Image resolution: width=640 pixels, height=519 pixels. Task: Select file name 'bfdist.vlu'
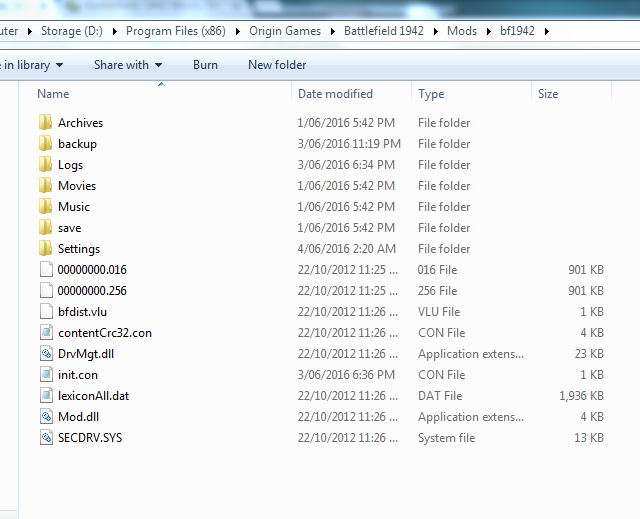click(x=82, y=312)
